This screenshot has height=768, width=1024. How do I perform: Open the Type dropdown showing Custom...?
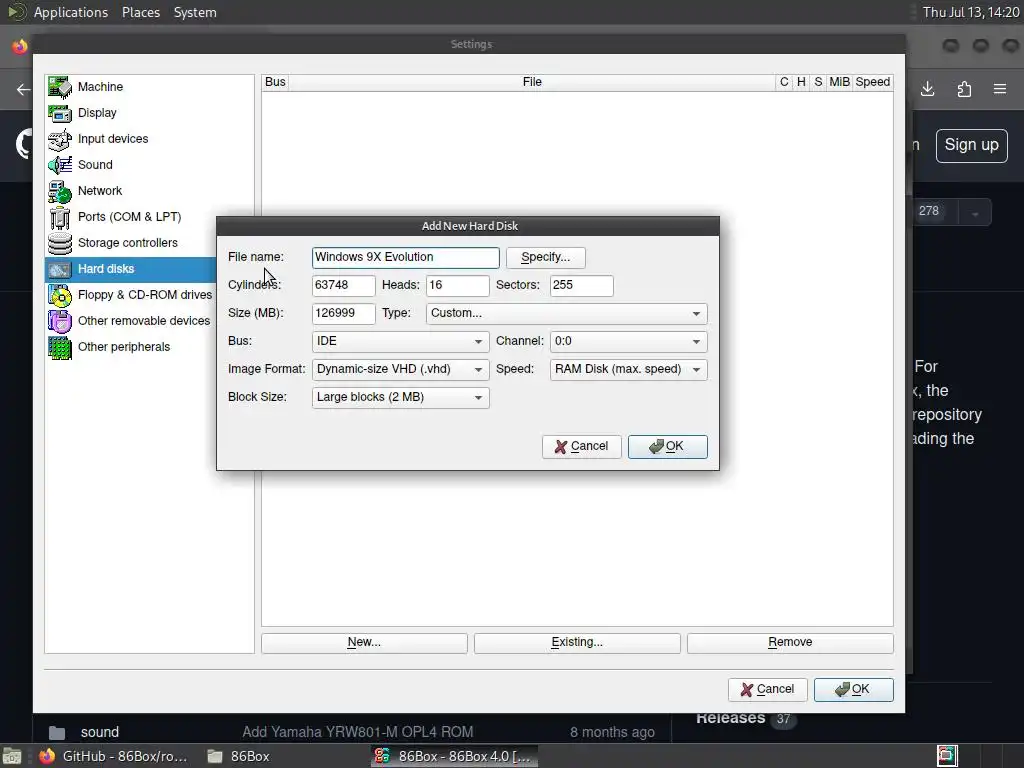(x=566, y=313)
